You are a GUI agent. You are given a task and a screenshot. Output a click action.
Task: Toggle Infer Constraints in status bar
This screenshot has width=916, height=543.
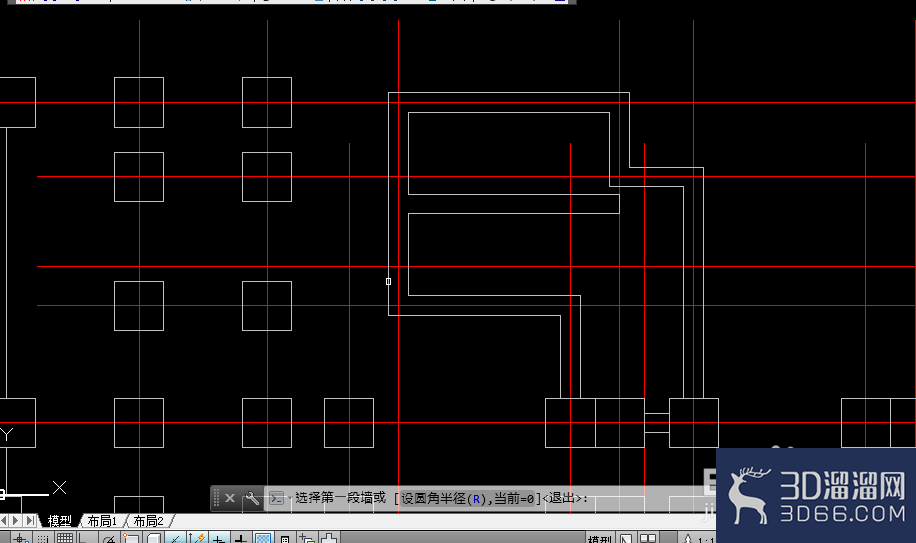point(21,538)
